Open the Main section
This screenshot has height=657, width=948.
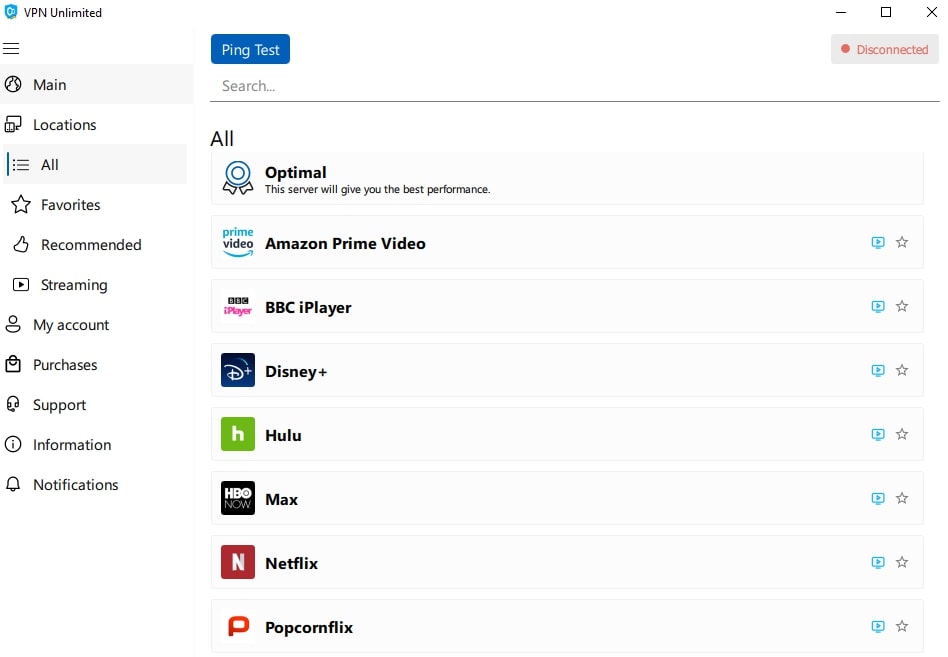click(97, 85)
